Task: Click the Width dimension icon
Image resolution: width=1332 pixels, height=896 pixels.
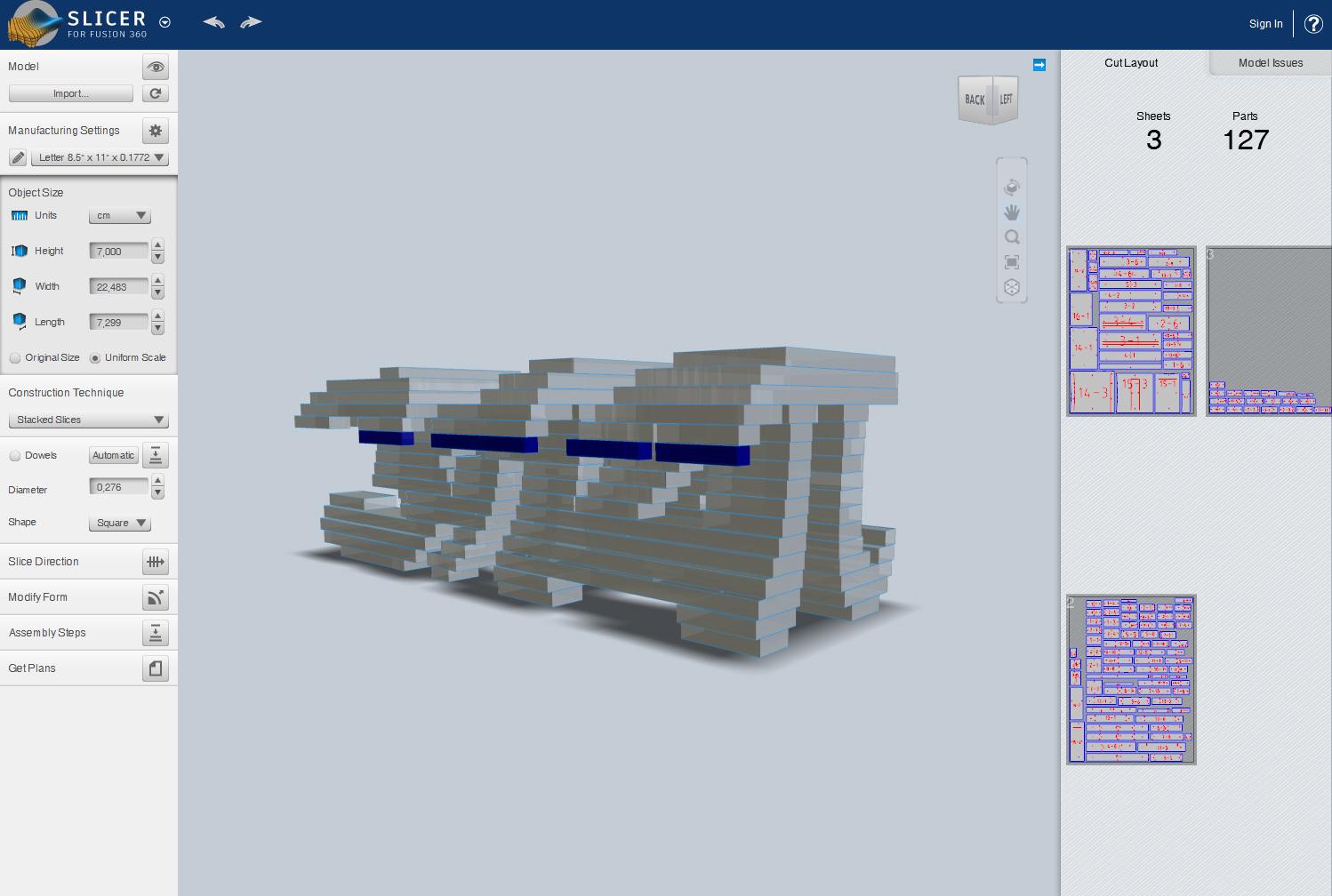Action: click(x=20, y=286)
